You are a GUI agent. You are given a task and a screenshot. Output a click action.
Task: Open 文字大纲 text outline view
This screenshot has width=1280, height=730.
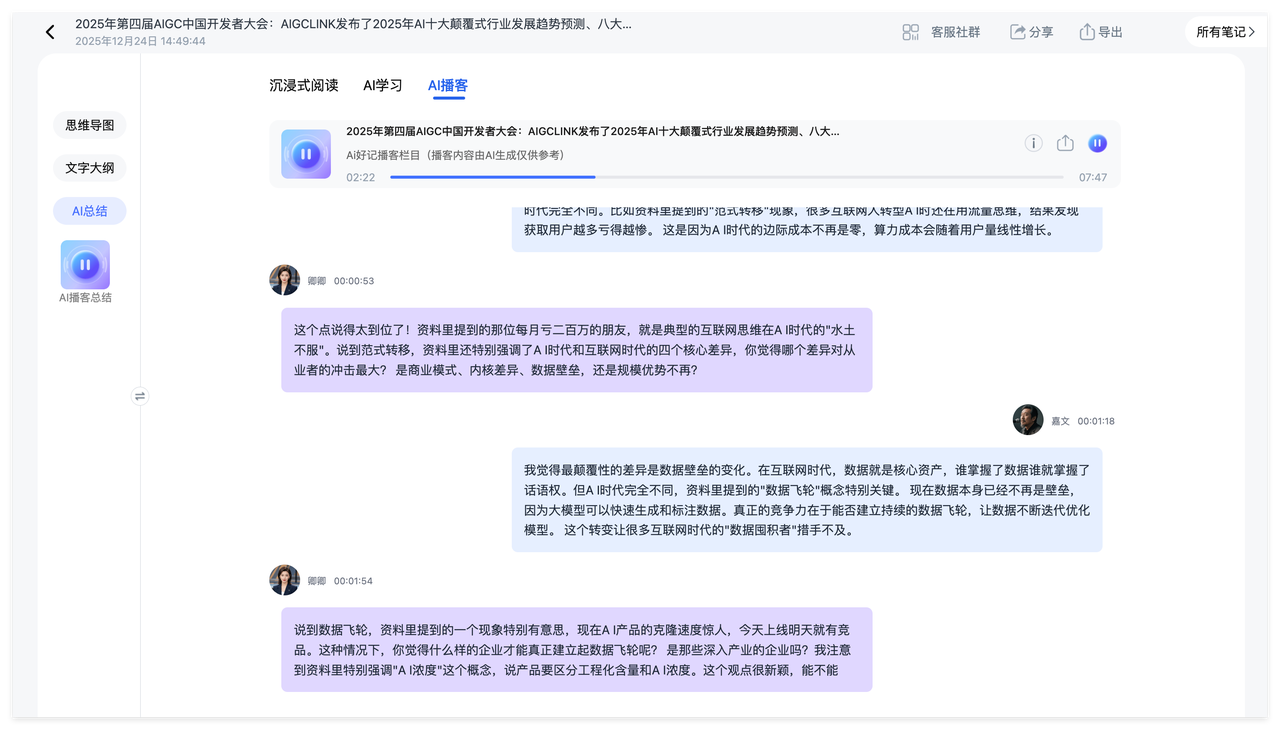(x=90, y=168)
